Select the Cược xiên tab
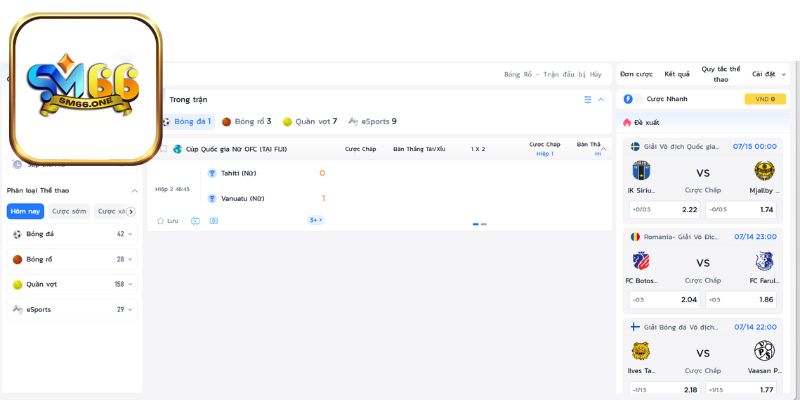This screenshot has width=800, height=400. [111, 211]
